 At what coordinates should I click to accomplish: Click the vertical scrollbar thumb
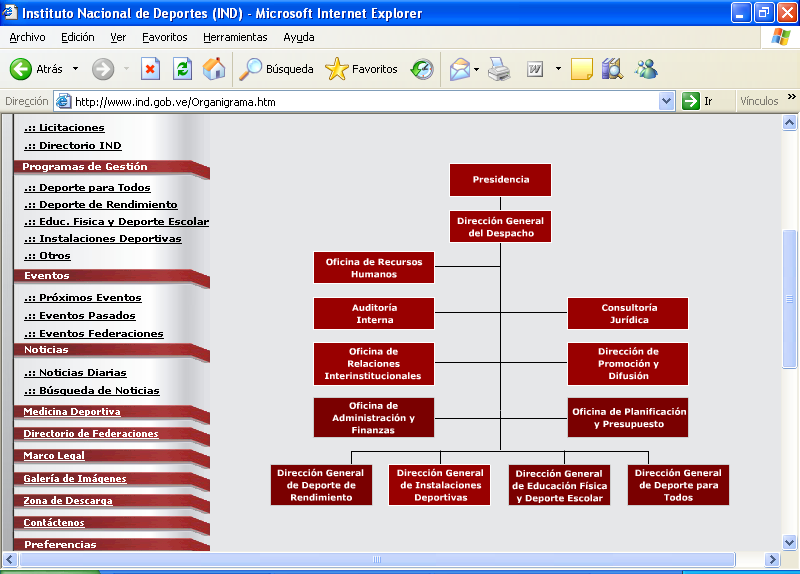pyautogui.click(x=789, y=299)
